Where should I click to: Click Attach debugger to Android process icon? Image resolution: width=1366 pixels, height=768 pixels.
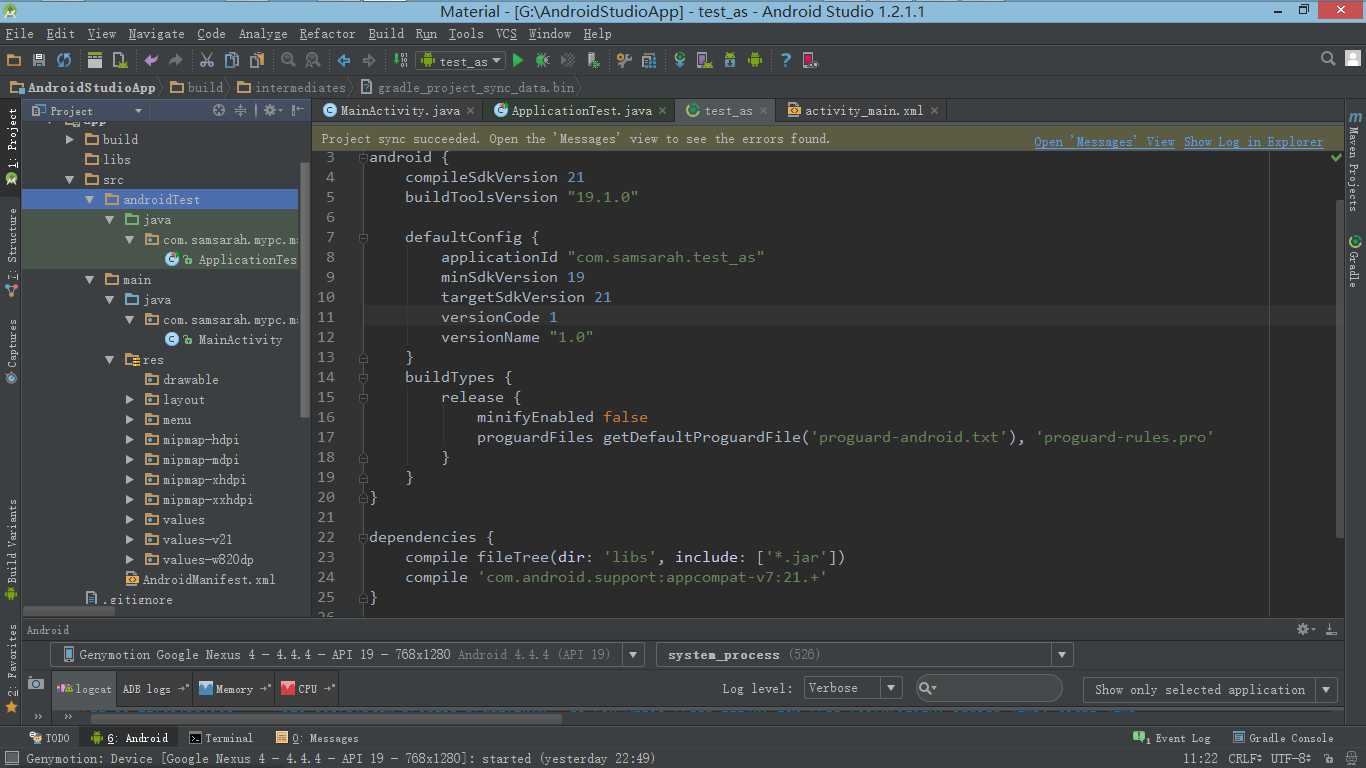coord(593,61)
